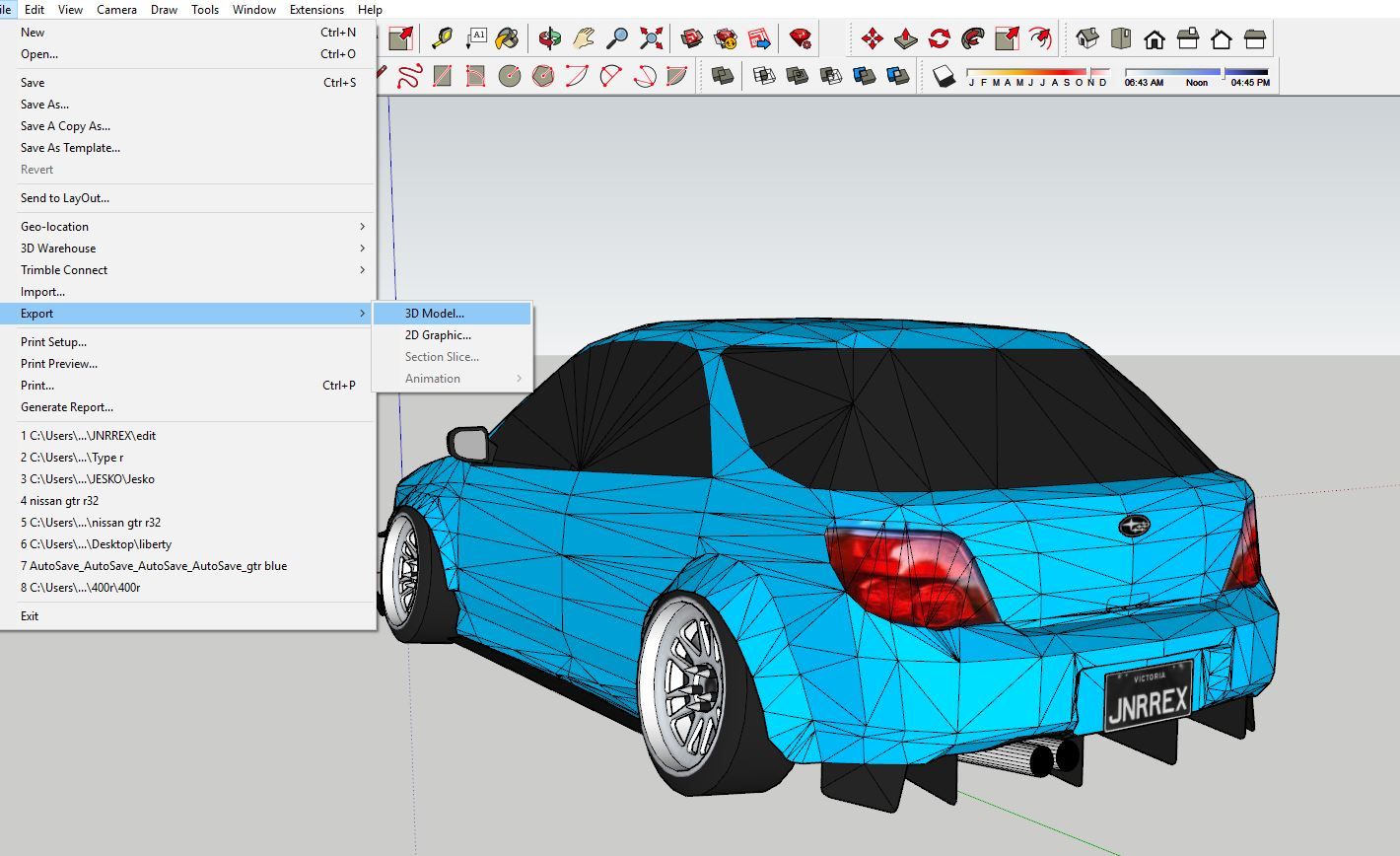
Task: Click Generate Report in File menu
Action: [x=67, y=406]
